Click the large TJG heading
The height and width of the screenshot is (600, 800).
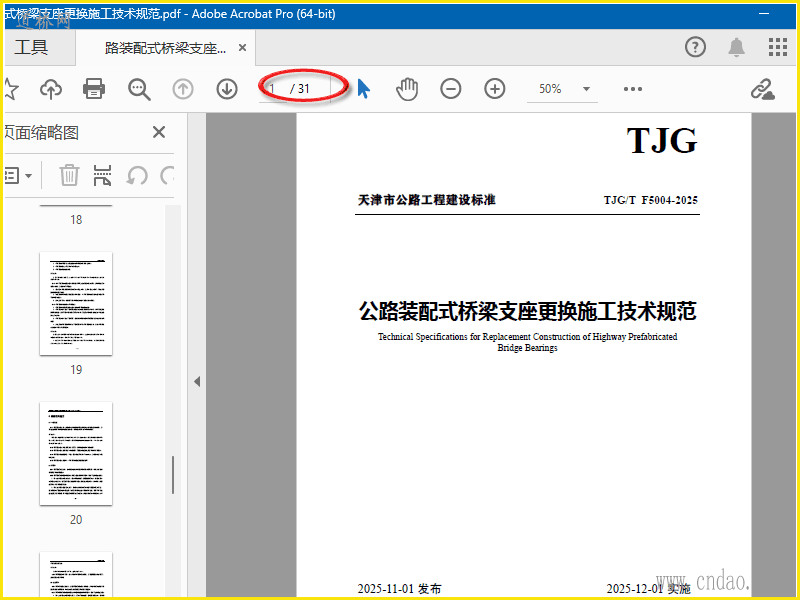[x=662, y=140]
